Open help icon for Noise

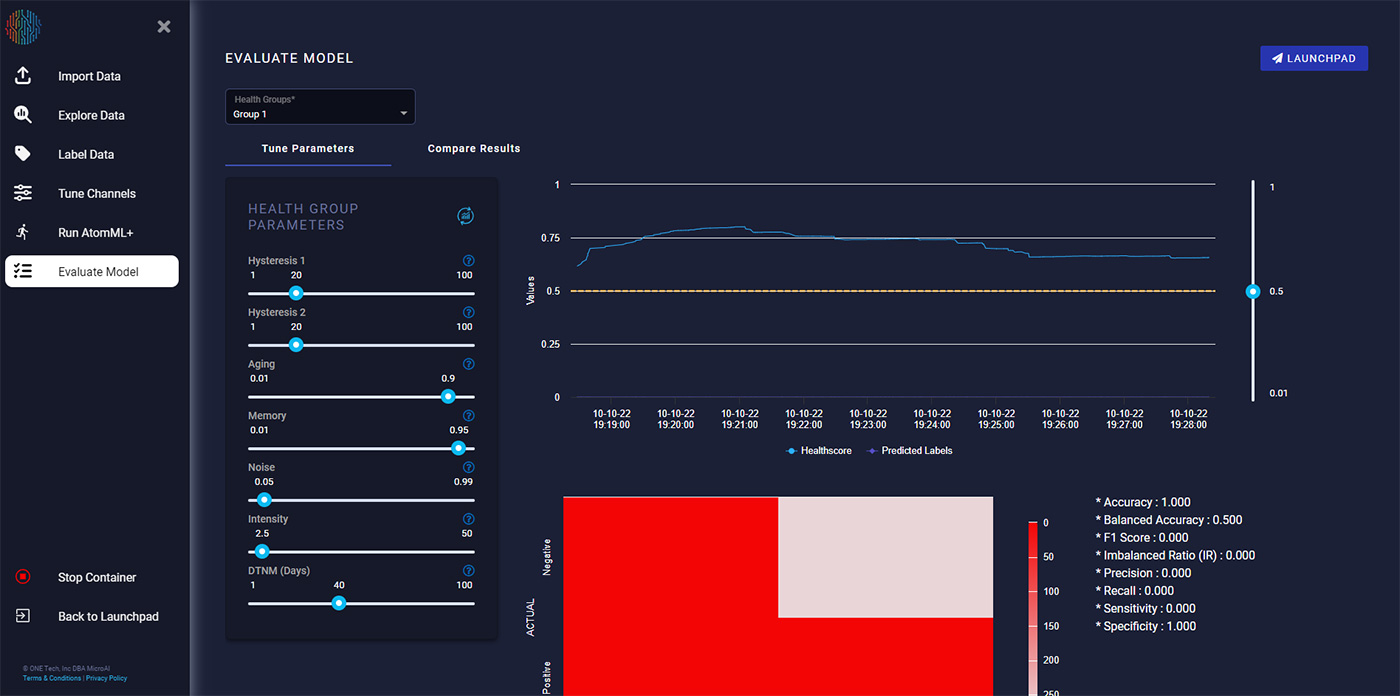[x=468, y=468]
